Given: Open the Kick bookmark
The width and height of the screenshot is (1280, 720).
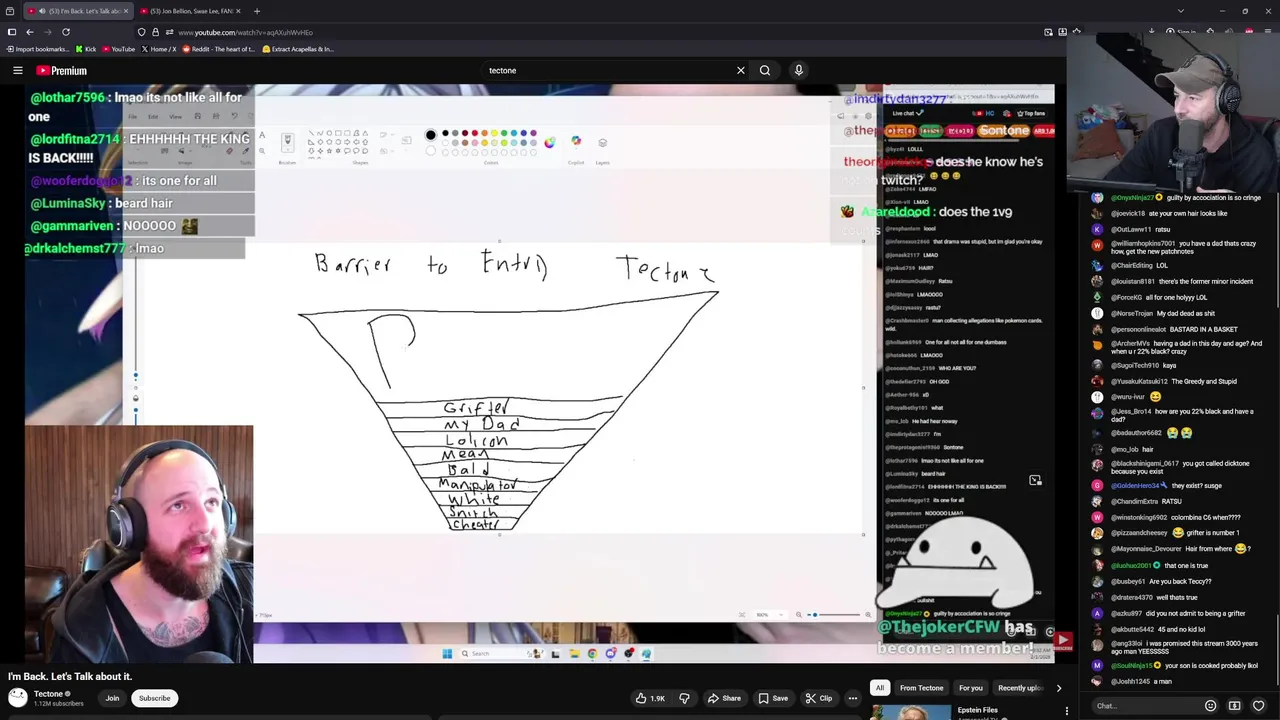Looking at the screenshot, I should click(x=86, y=49).
